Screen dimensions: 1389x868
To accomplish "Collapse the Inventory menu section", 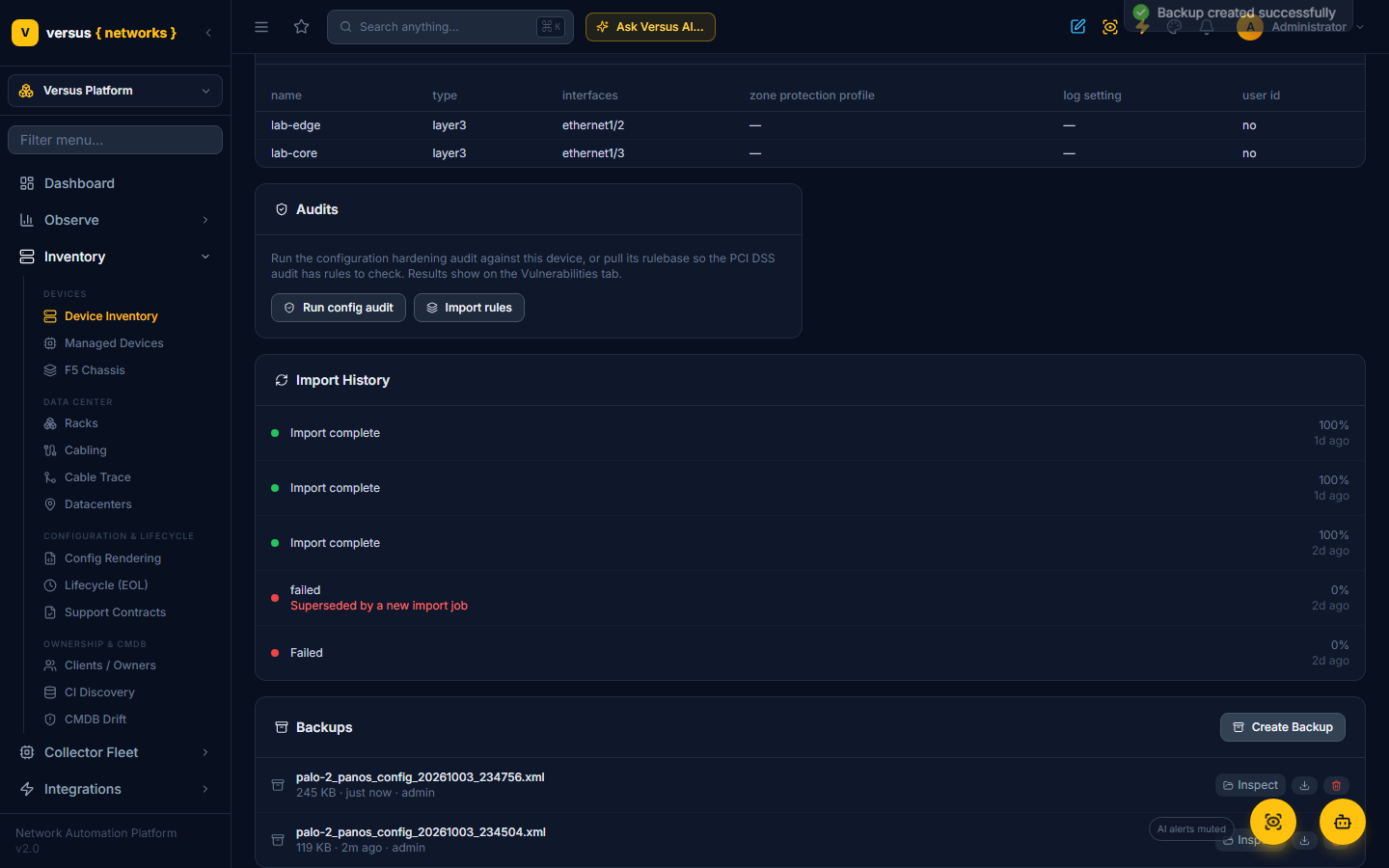I will coord(115,257).
